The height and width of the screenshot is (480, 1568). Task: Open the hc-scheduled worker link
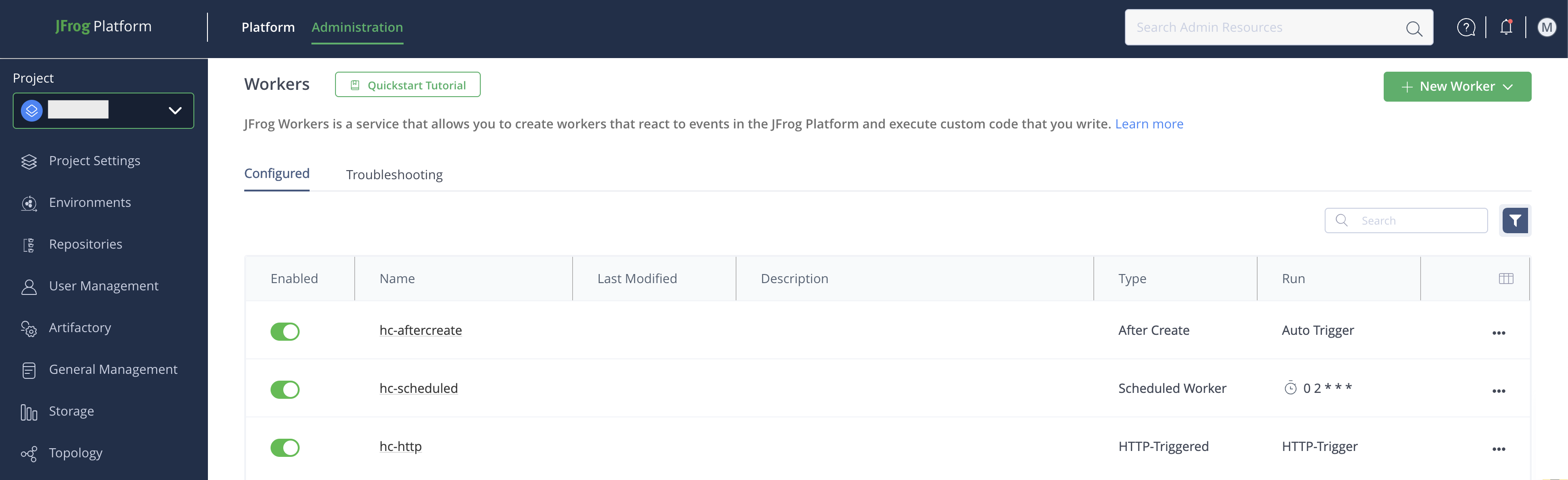[418, 388]
